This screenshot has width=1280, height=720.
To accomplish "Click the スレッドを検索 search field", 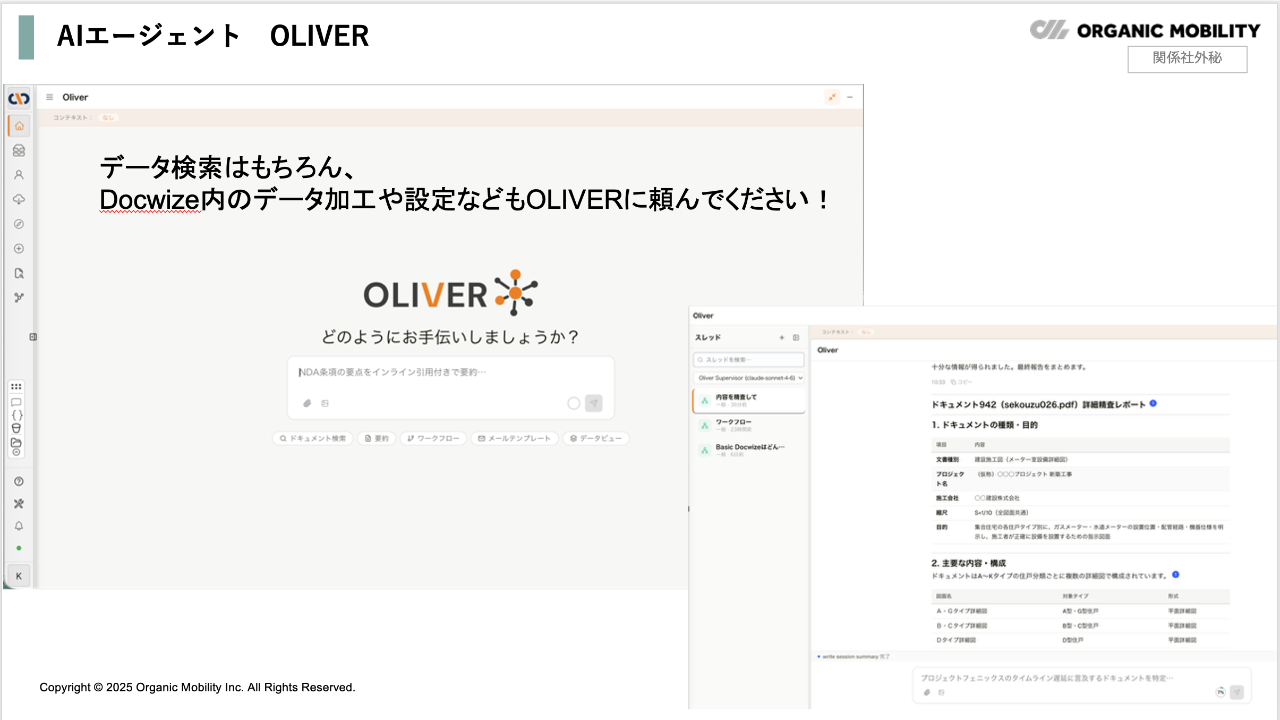I will coord(749,359).
